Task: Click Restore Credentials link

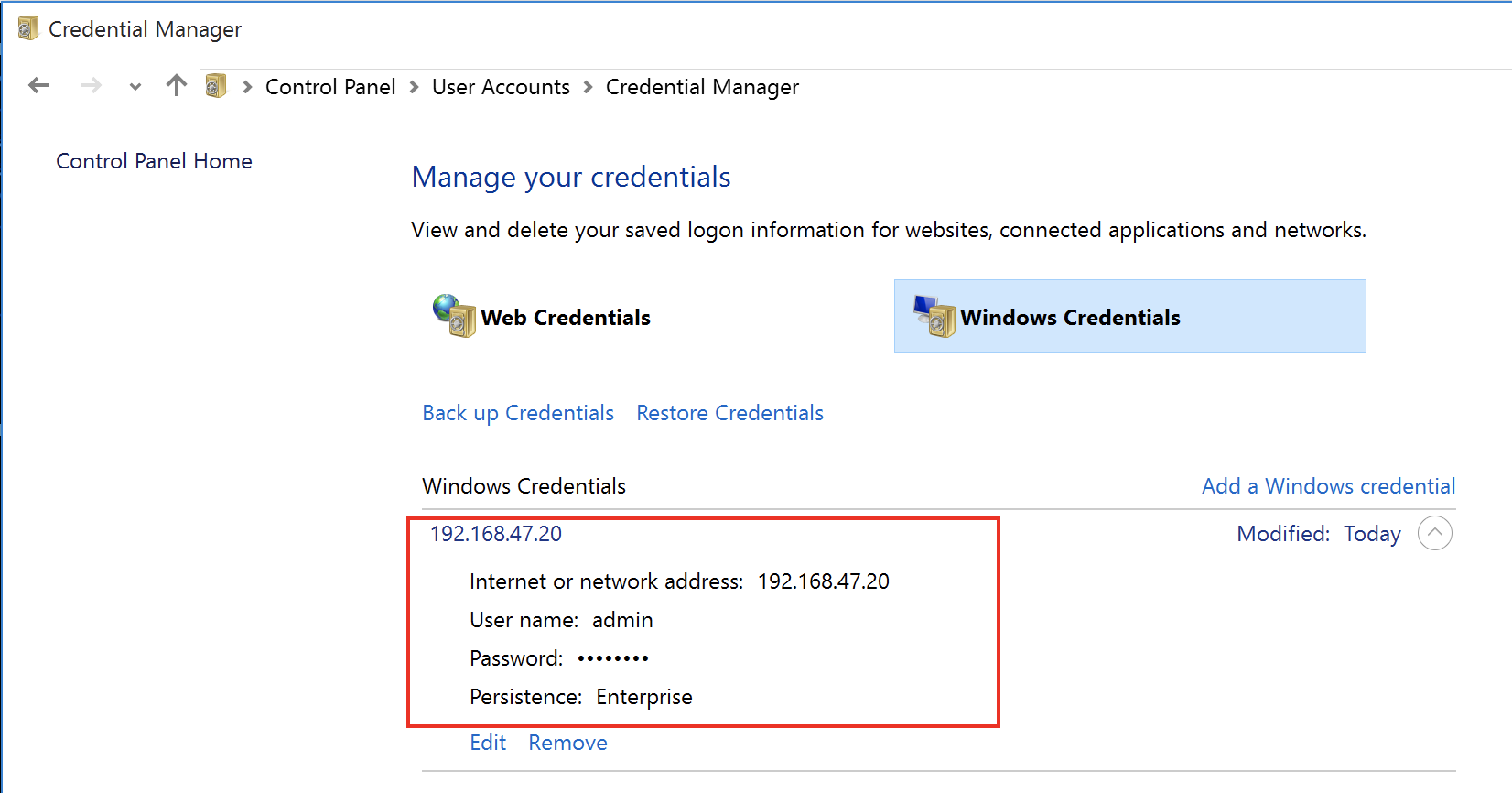Action: coord(729,413)
